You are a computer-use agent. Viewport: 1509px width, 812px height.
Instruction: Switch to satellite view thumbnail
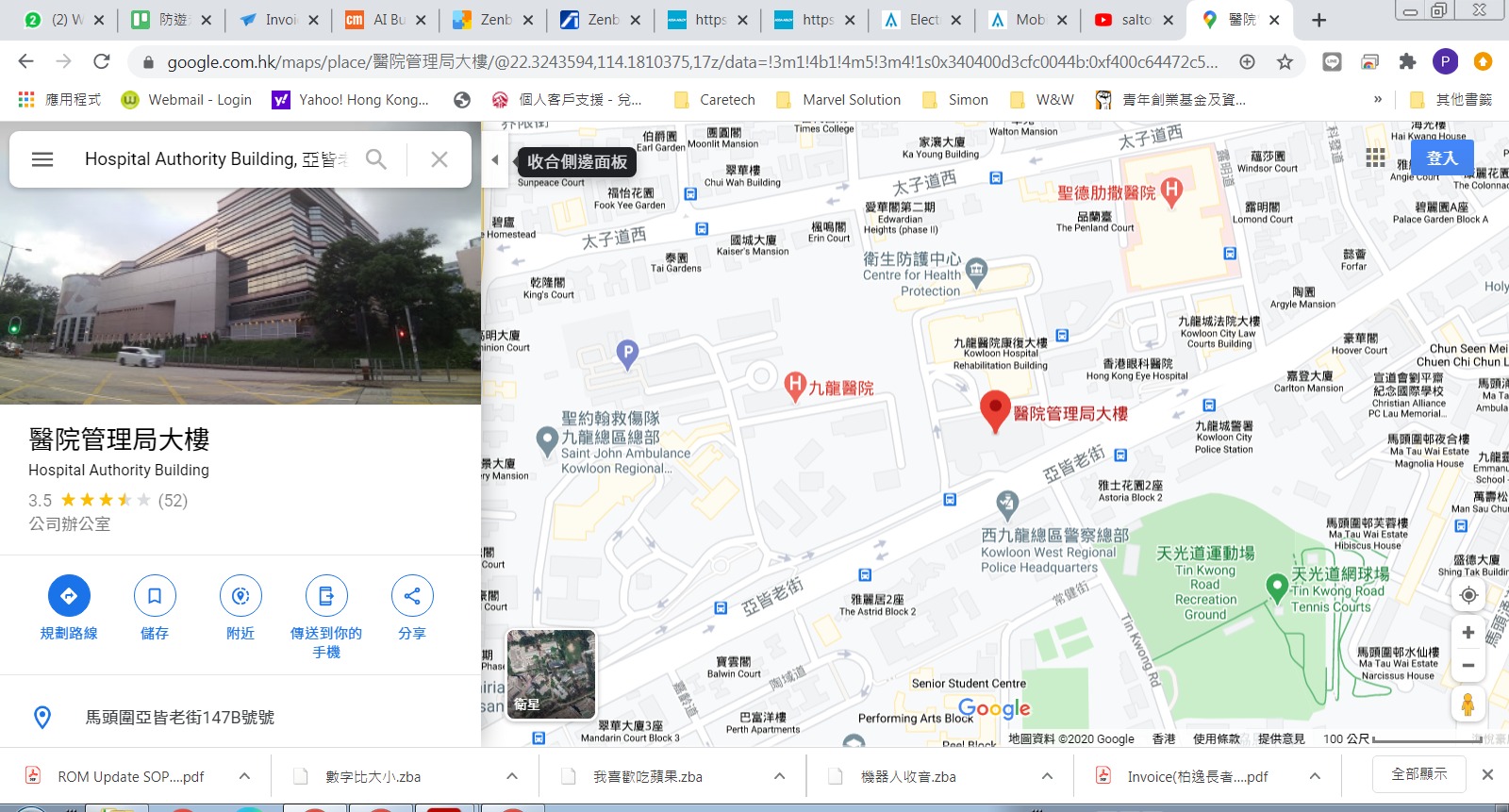coord(551,674)
